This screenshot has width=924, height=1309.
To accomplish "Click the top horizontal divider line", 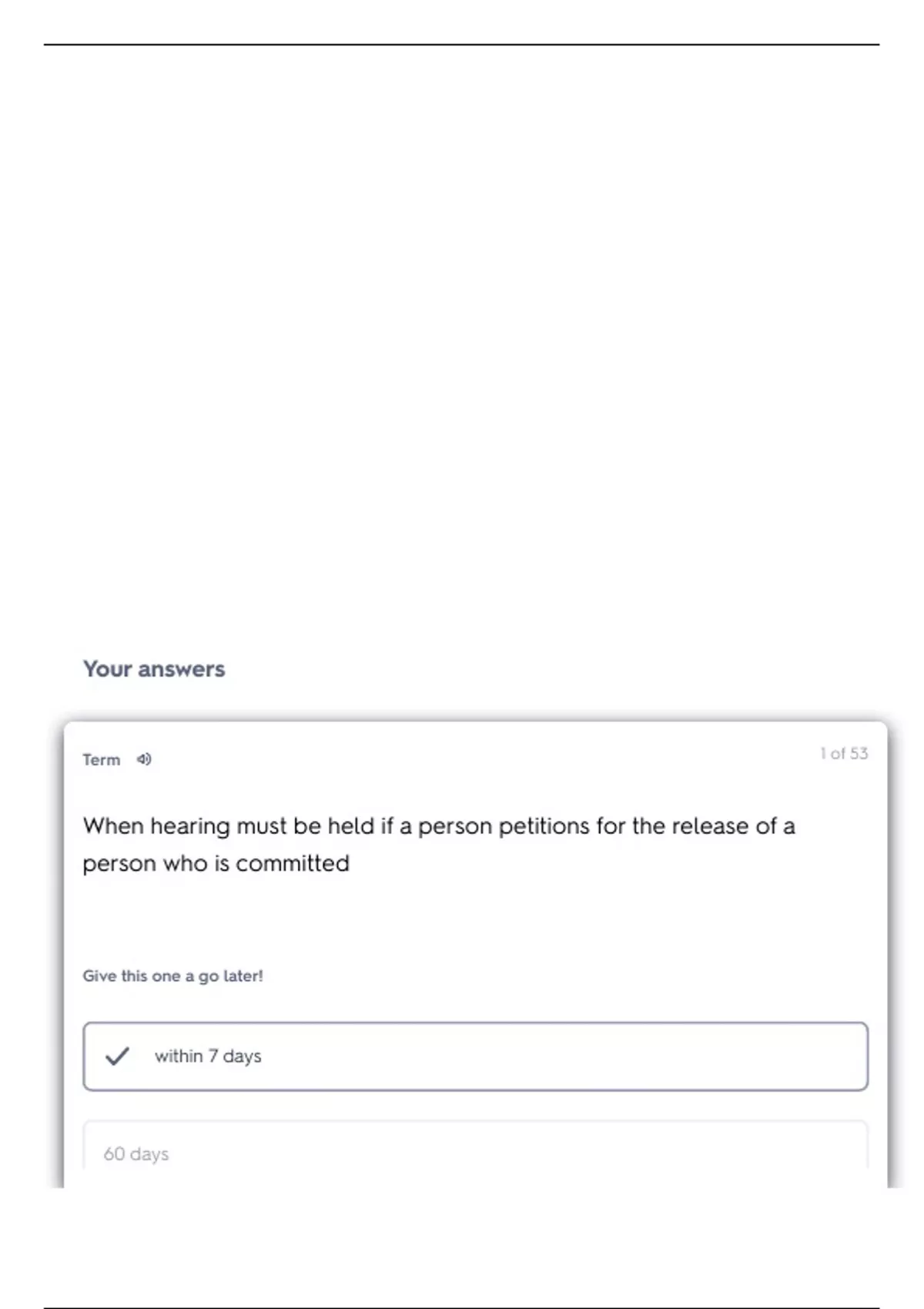I will click(x=462, y=45).
